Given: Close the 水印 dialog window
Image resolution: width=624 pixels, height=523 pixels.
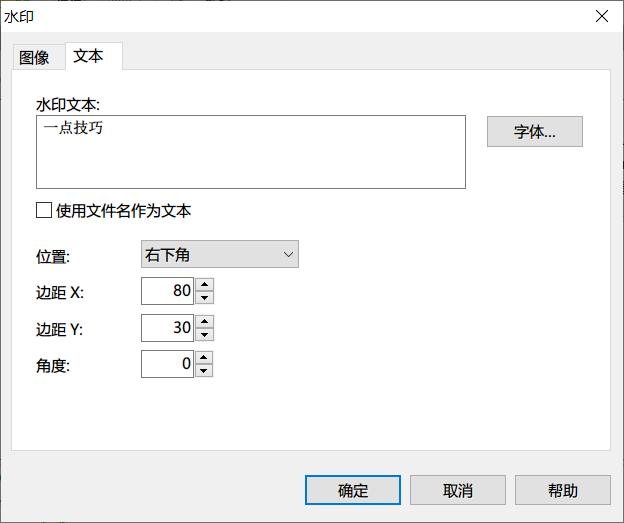Looking at the screenshot, I should coord(602,17).
